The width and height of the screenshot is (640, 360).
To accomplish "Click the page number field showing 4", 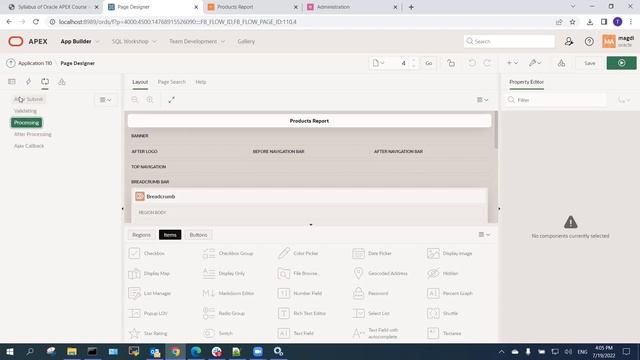I will click(402, 63).
